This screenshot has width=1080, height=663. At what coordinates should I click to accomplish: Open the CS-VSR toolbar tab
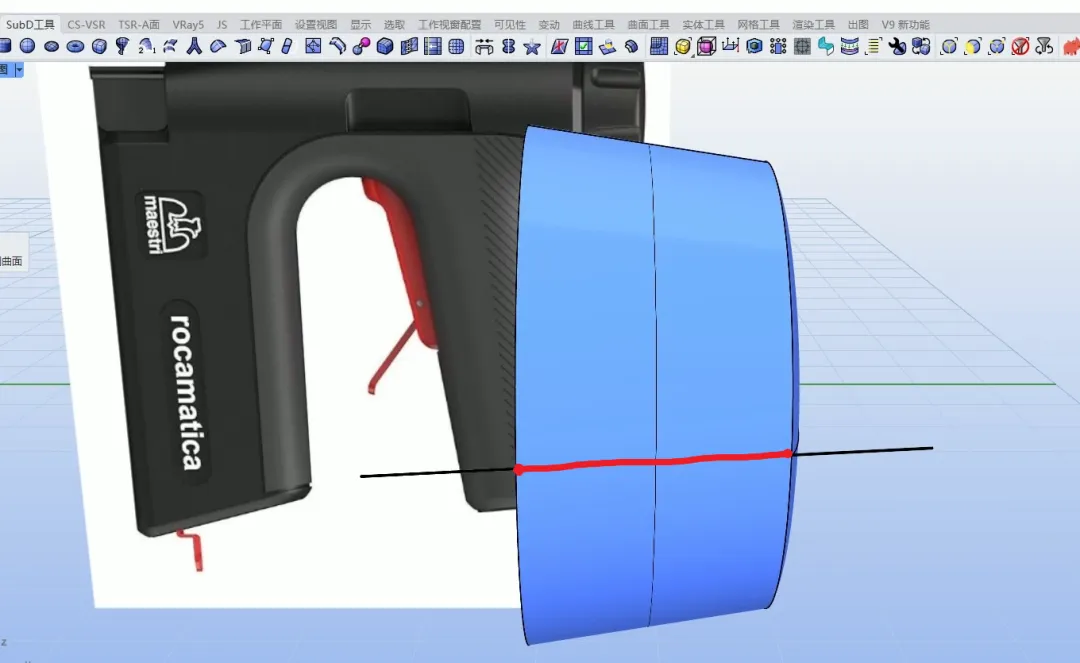(x=86, y=24)
